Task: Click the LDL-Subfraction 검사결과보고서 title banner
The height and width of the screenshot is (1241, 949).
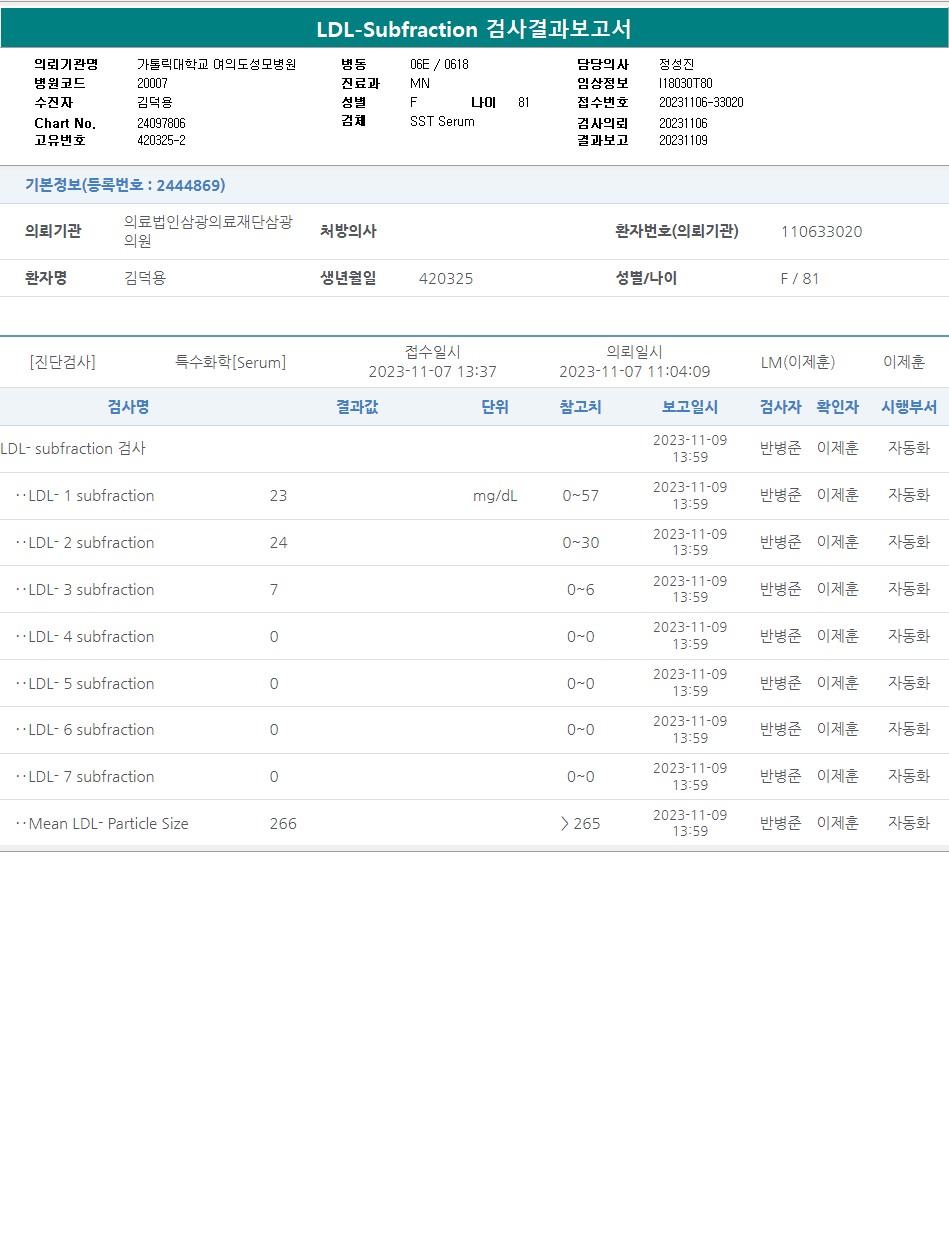Action: point(474,29)
